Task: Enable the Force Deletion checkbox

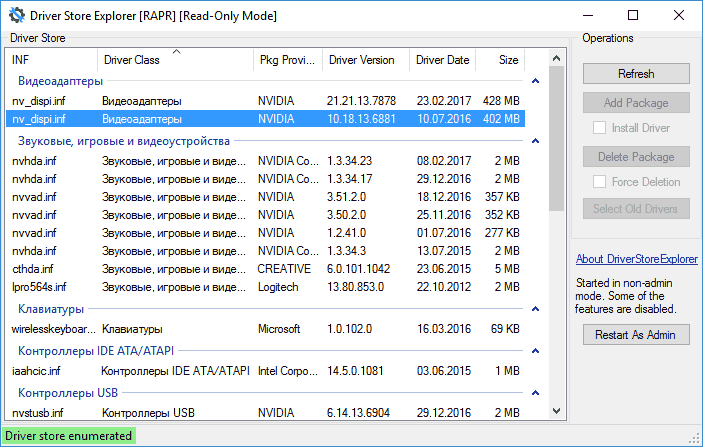Action: 599,182
